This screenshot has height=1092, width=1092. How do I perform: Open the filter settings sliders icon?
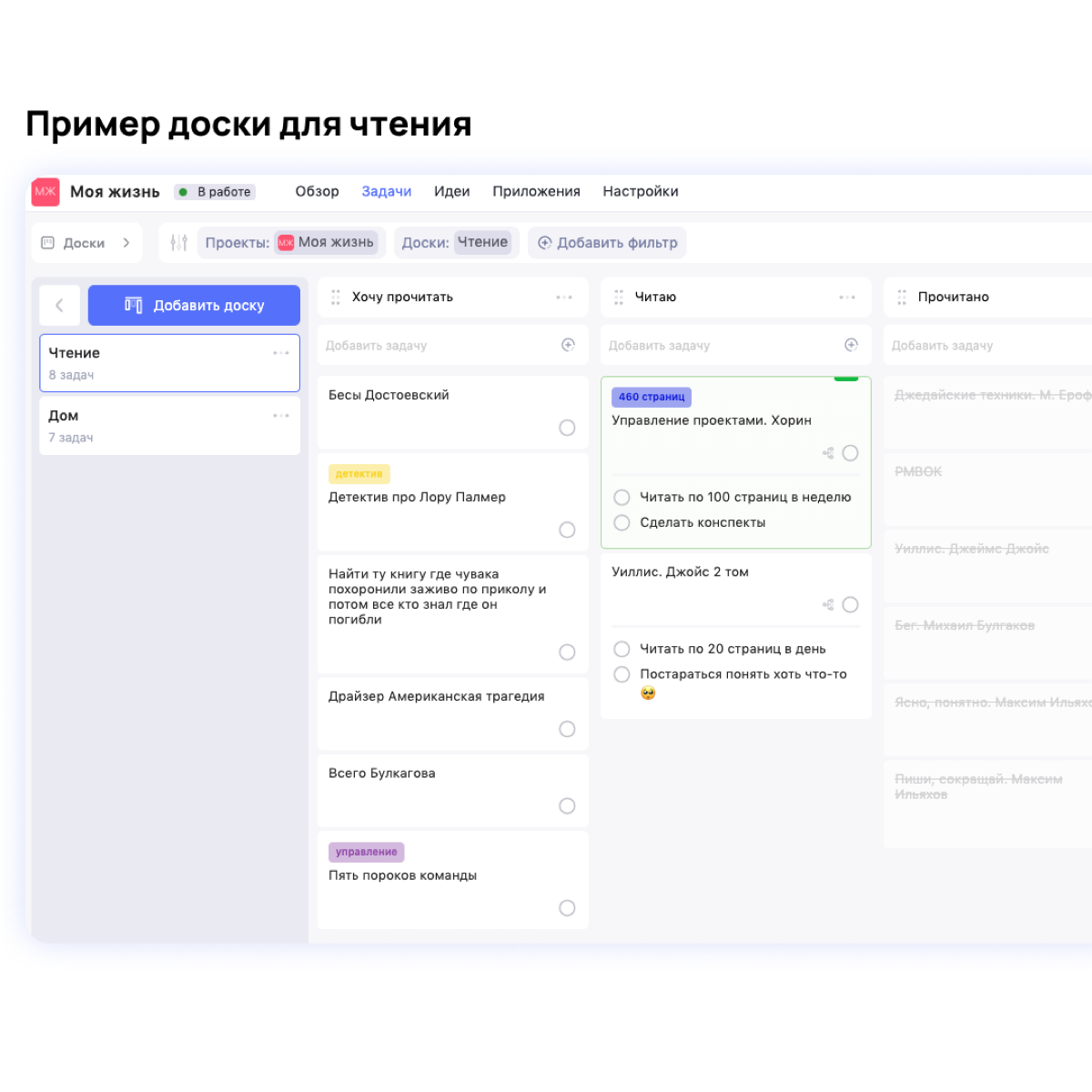(179, 243)
